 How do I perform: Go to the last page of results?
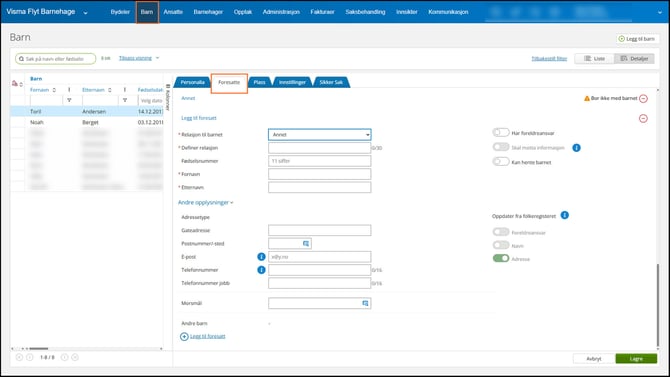pyautogui.click(x=75, y=357)
